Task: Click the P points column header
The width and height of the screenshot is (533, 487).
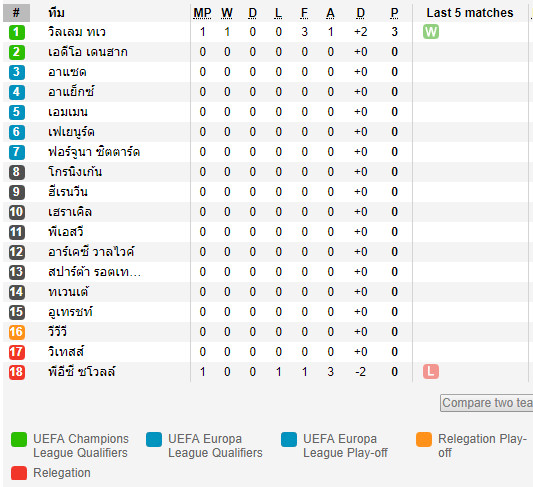Action: pyautogui.click(x=394, y=13)
